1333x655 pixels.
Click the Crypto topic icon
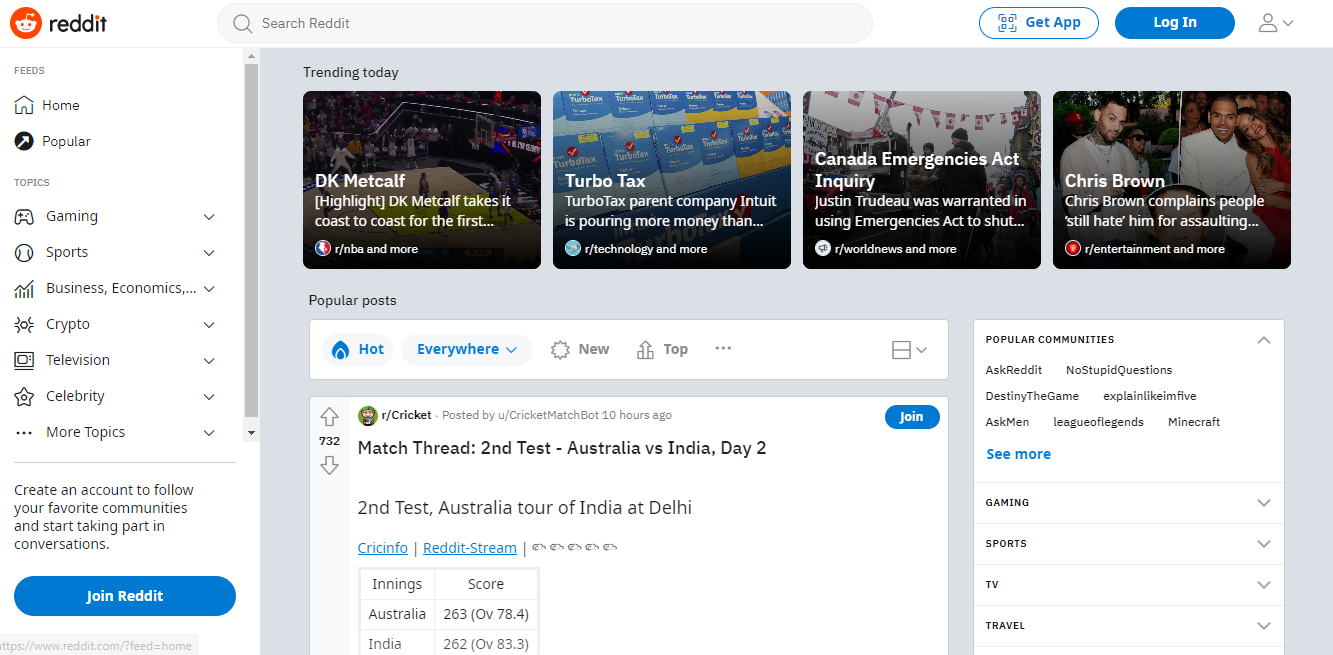[x=24, y=324]
